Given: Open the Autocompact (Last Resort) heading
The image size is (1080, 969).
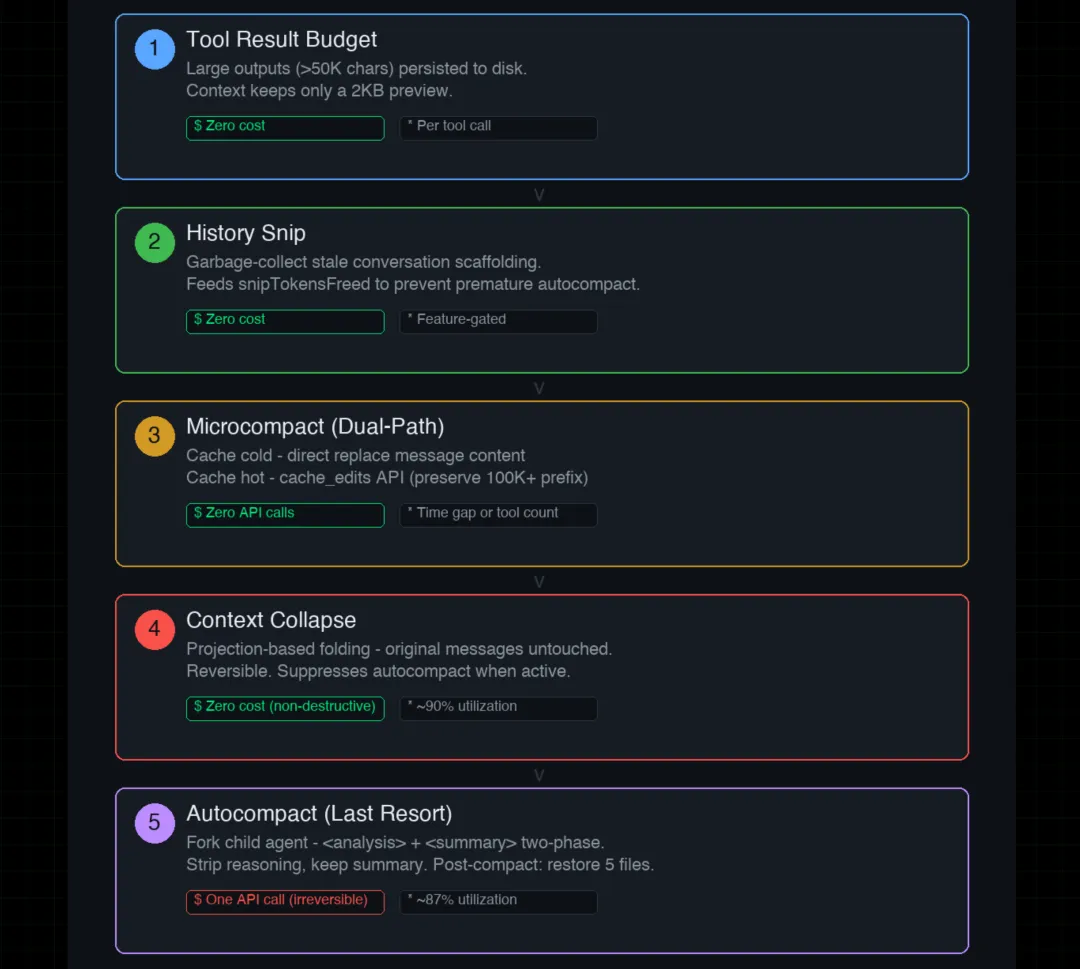Looking at the screenshot, I should pos(319,814).
